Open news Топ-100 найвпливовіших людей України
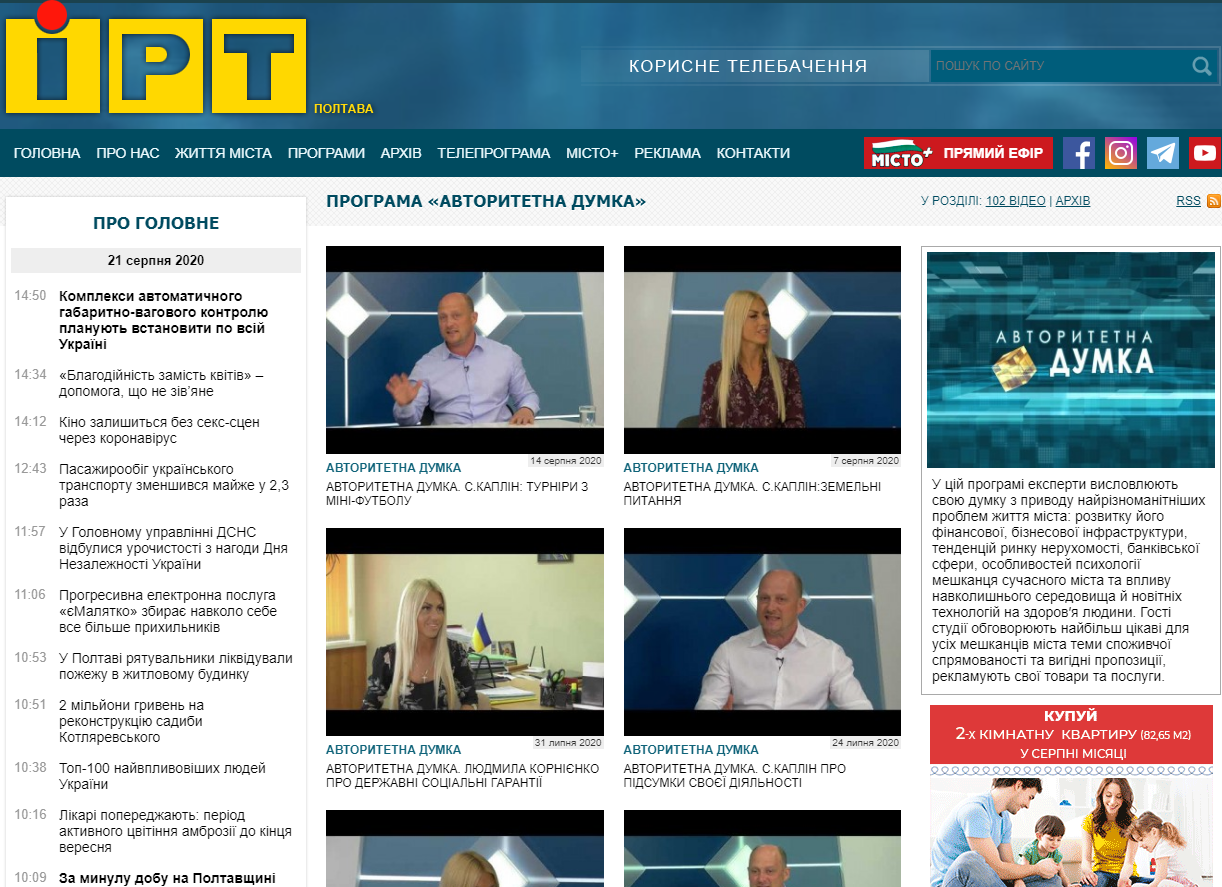The image size is (1222, 887). pos(162,776)
